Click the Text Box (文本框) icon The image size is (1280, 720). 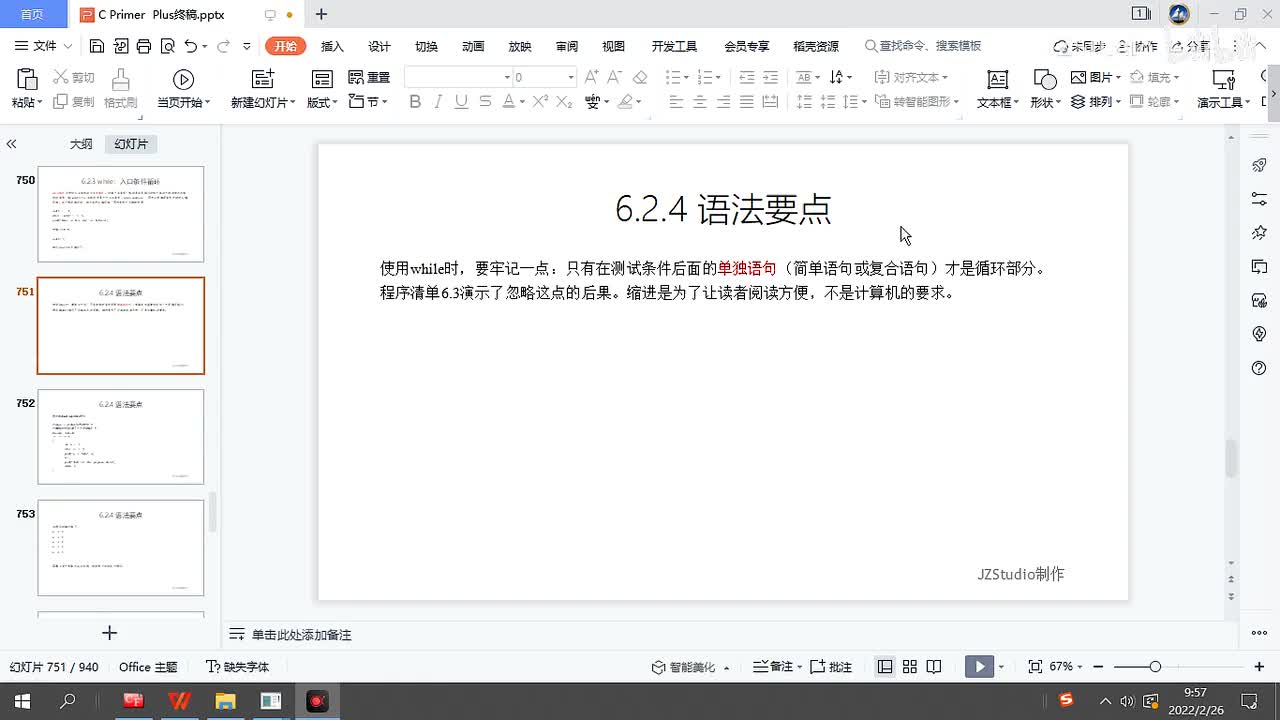tap(997, 80)
